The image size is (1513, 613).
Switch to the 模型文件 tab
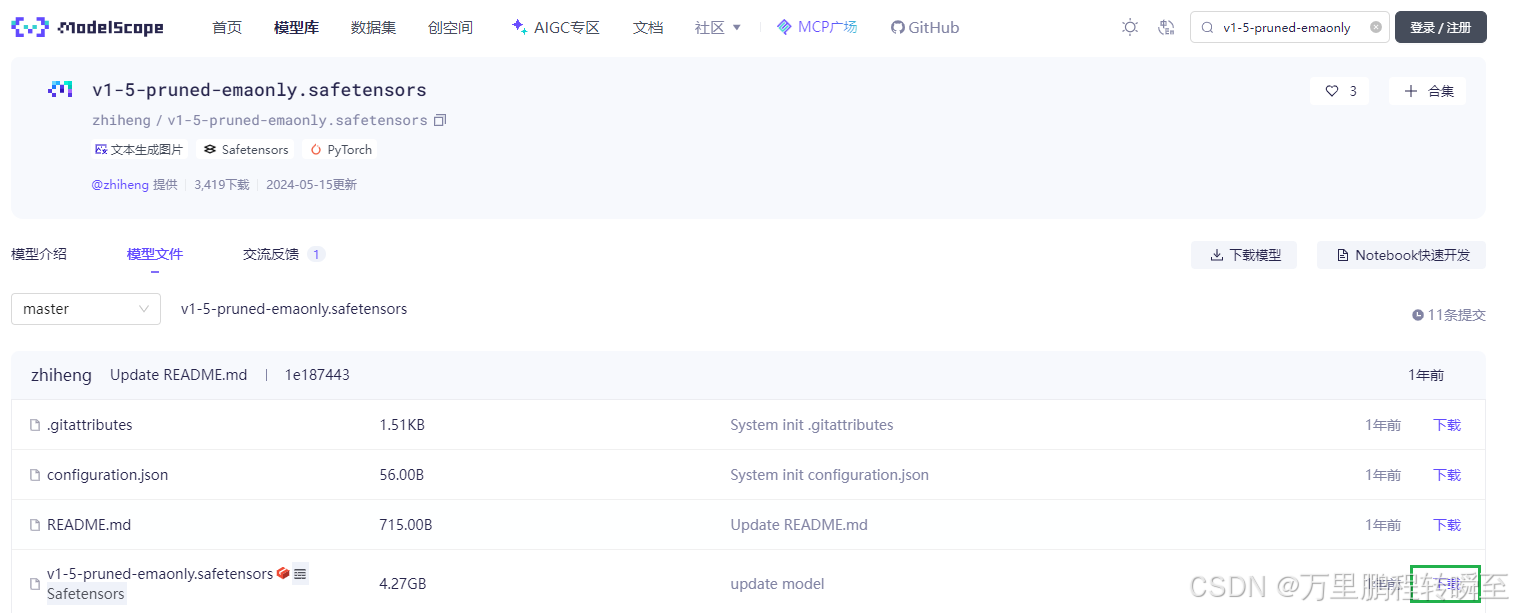click(x=155, y=254)
